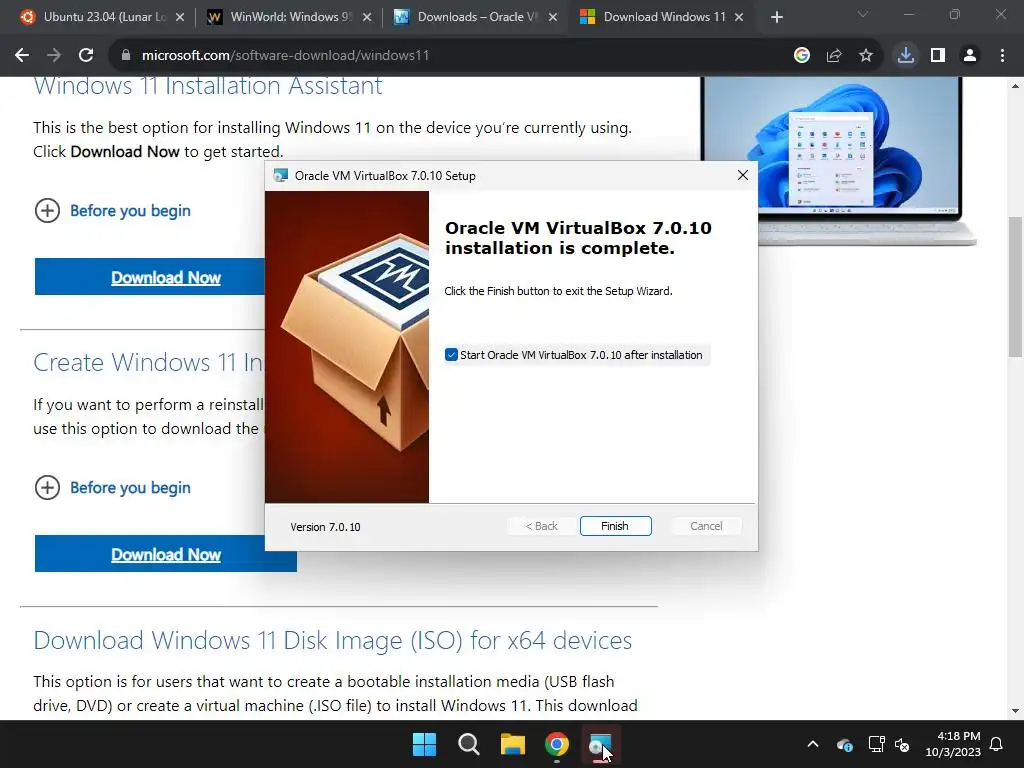This screenshot has width=1024, height=768.
Task: Open Chrome's three-dot menu
Action: tap(1002, 55)
